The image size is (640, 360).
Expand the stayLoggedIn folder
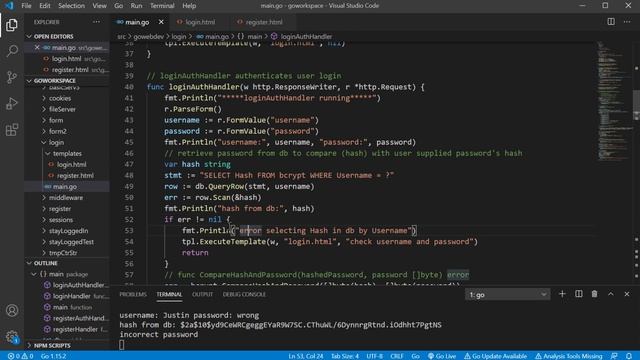pos(67,231)
